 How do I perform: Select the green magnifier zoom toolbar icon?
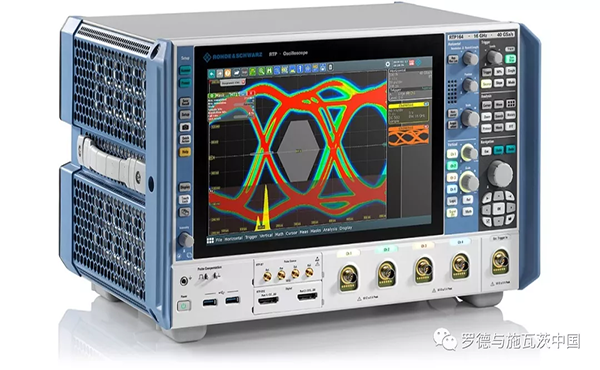(261, 71)
